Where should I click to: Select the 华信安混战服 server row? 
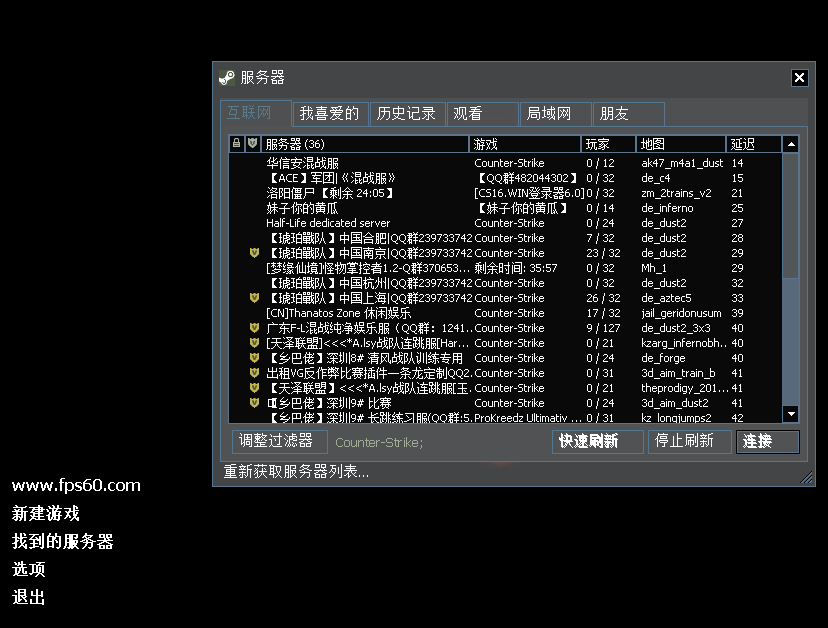coord(505,163)
